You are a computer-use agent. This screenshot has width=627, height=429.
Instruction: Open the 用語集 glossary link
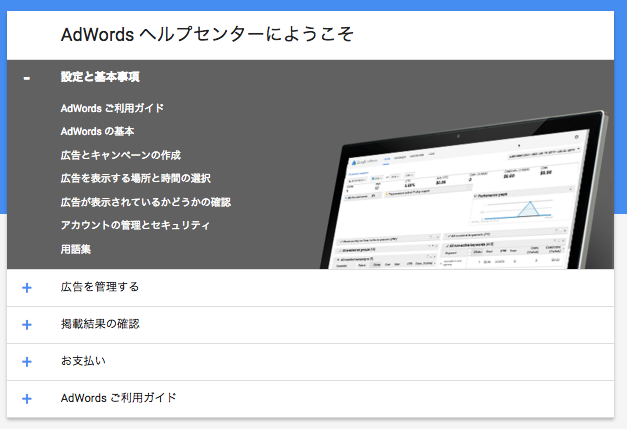76,249
